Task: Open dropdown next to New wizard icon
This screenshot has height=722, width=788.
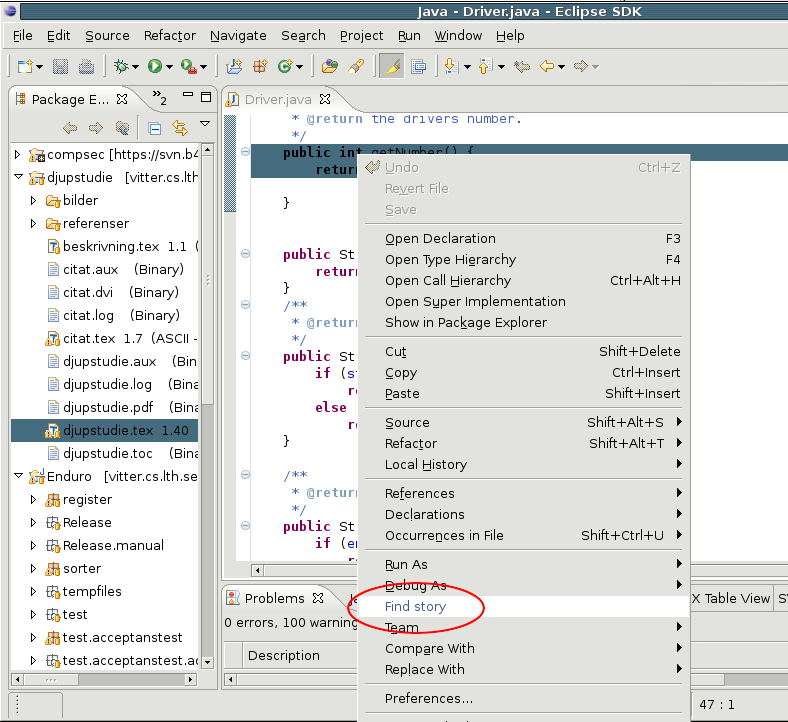Action: click(x=40, y=67)
